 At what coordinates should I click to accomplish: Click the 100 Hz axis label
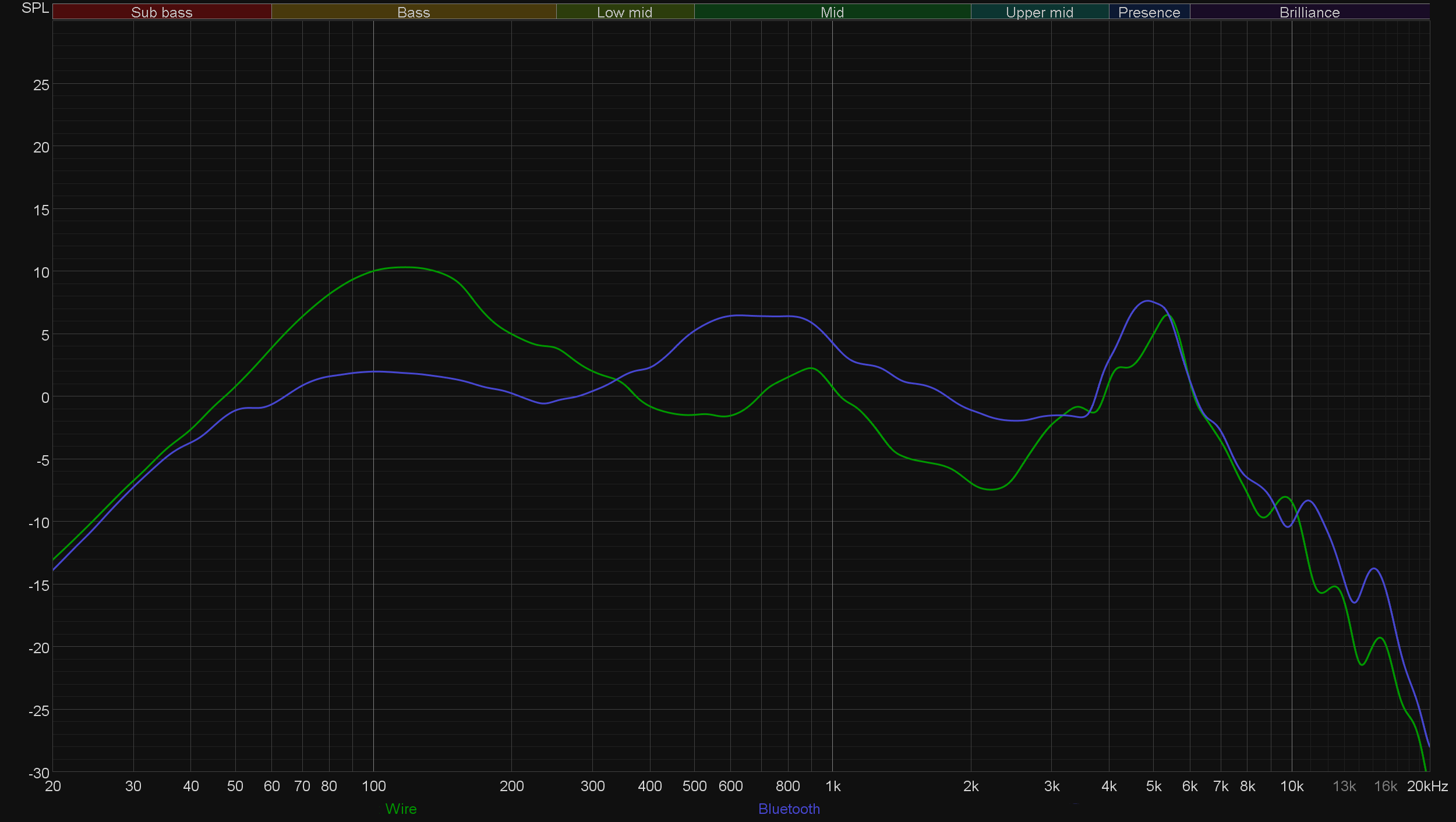point(373,786)
